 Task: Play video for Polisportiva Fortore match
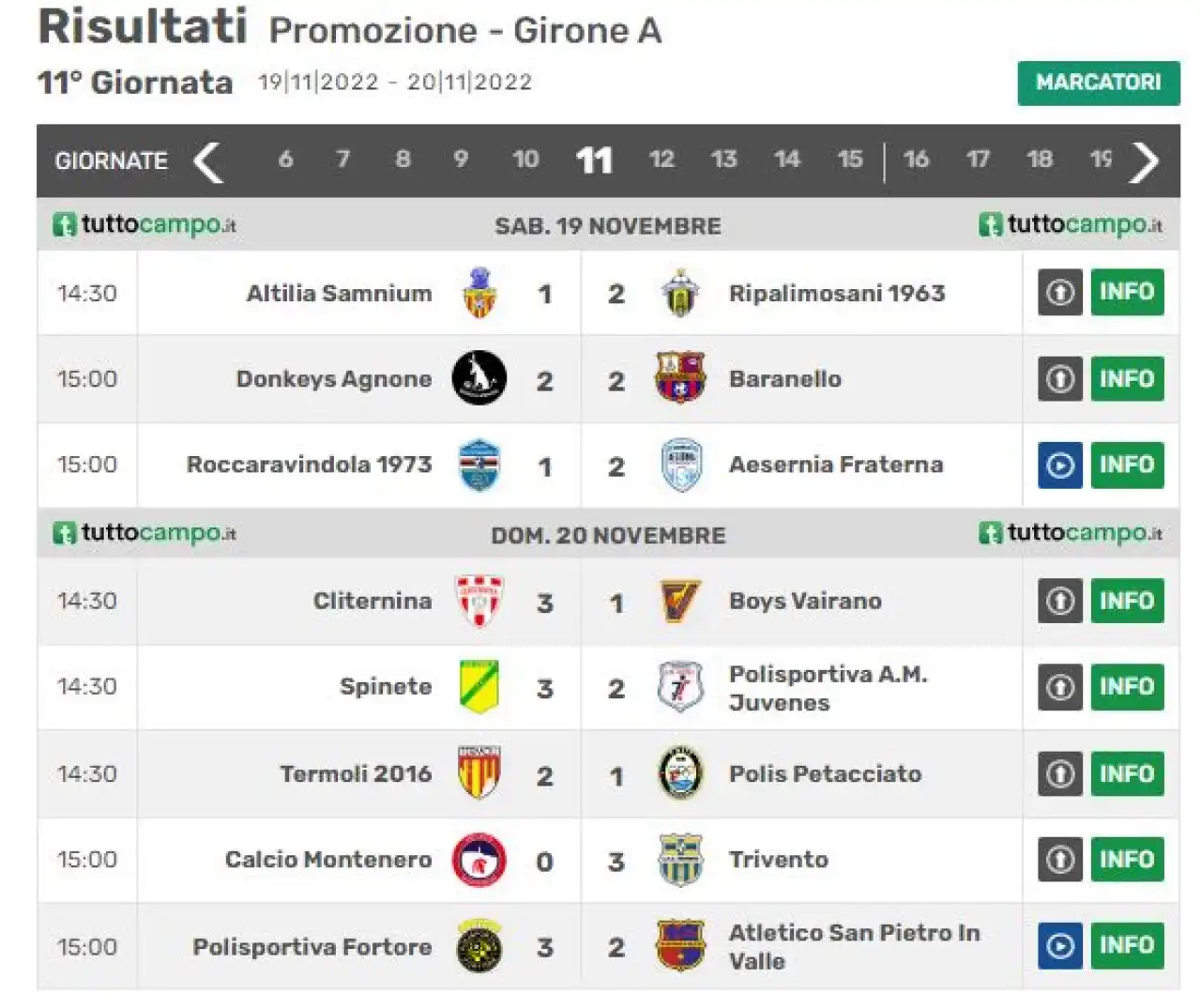coord(1060,946)
